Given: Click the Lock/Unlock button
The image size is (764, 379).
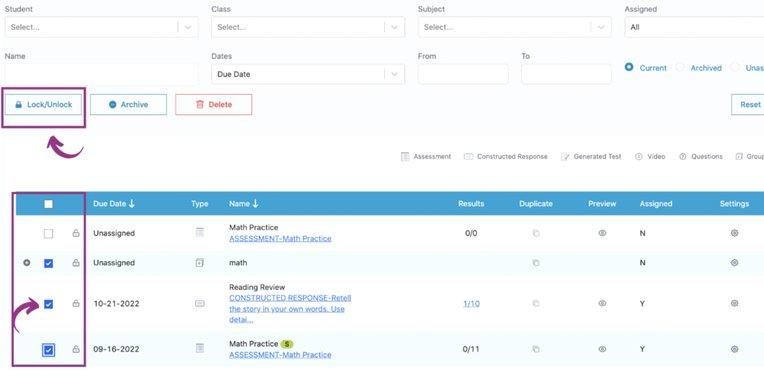Looking at the screenshot, I should pos(43,104).
